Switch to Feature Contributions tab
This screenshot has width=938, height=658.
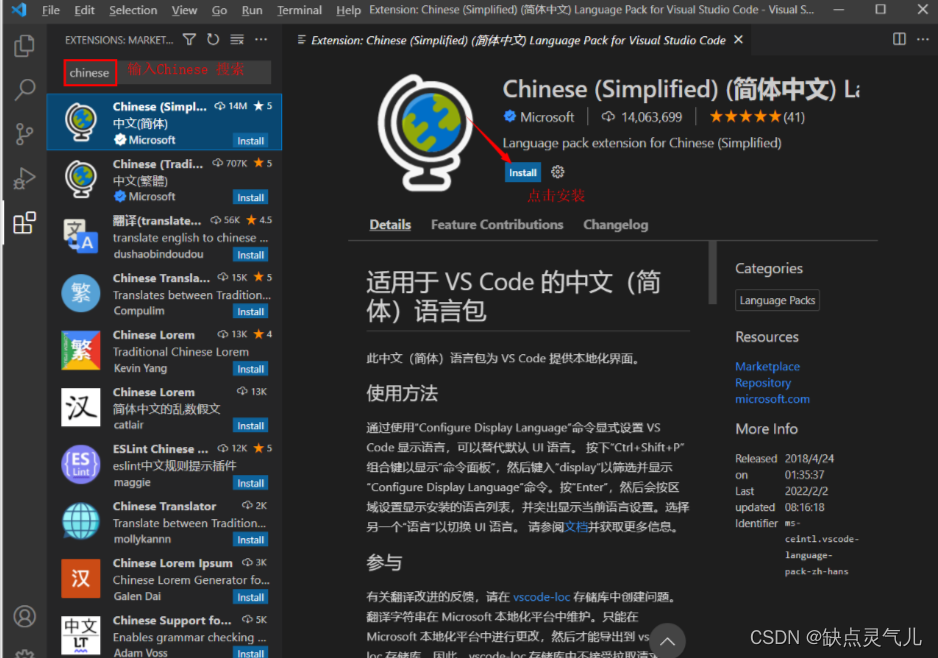(497, 225)
